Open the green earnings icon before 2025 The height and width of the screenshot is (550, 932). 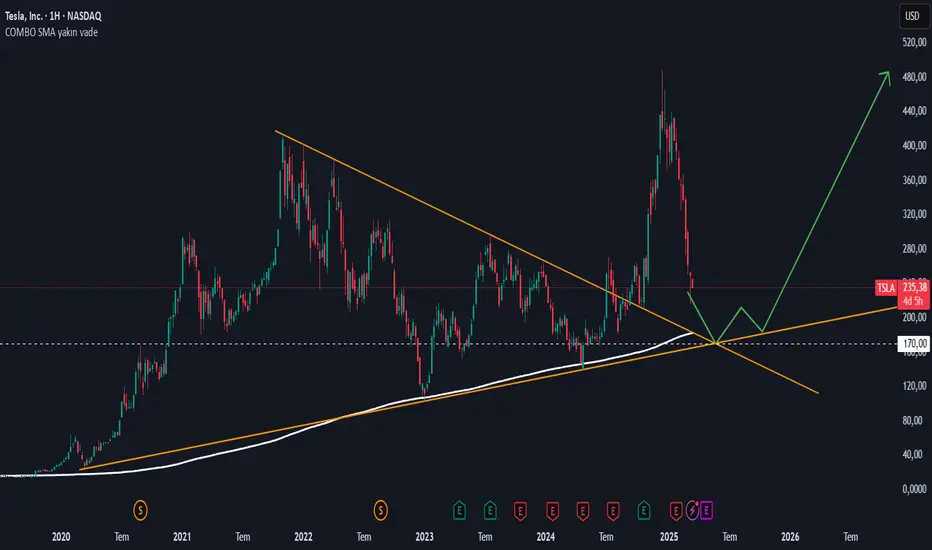tap(644, 510)
